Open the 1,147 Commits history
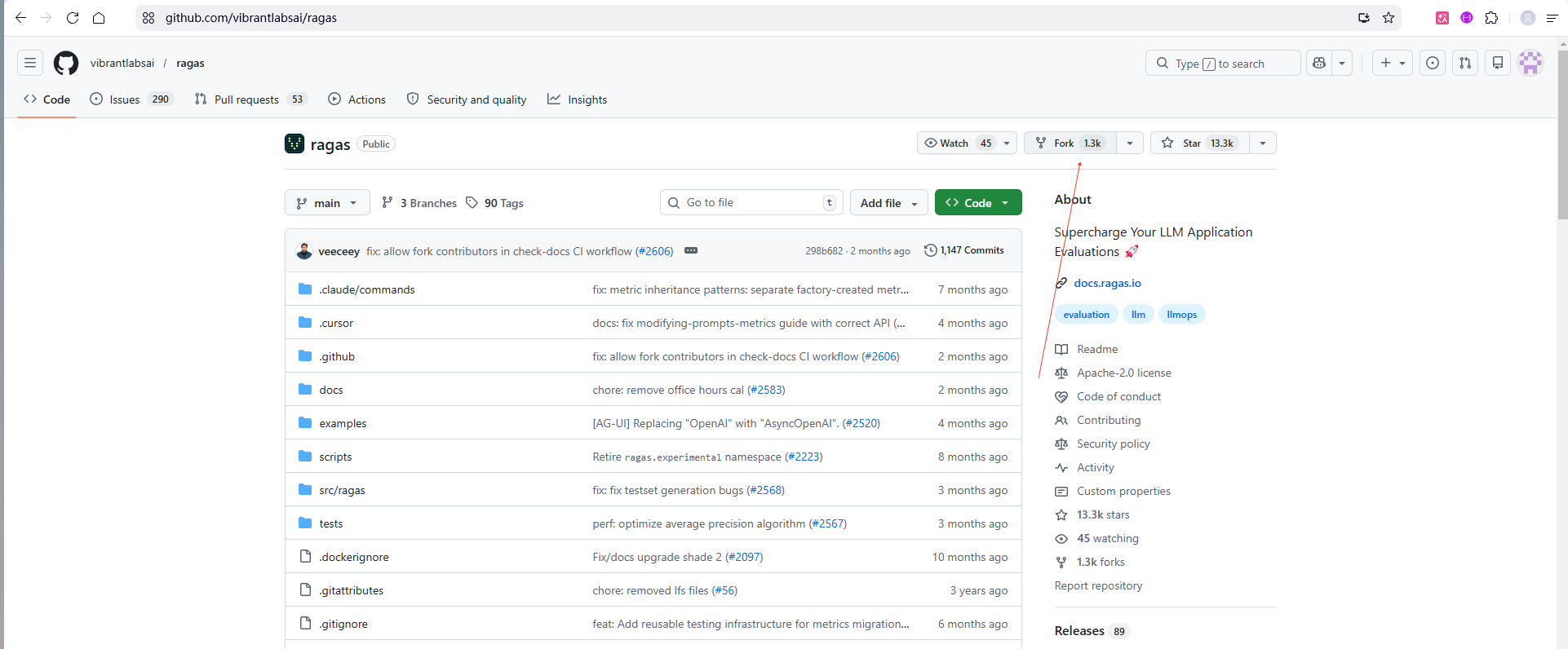 point(963,250)
